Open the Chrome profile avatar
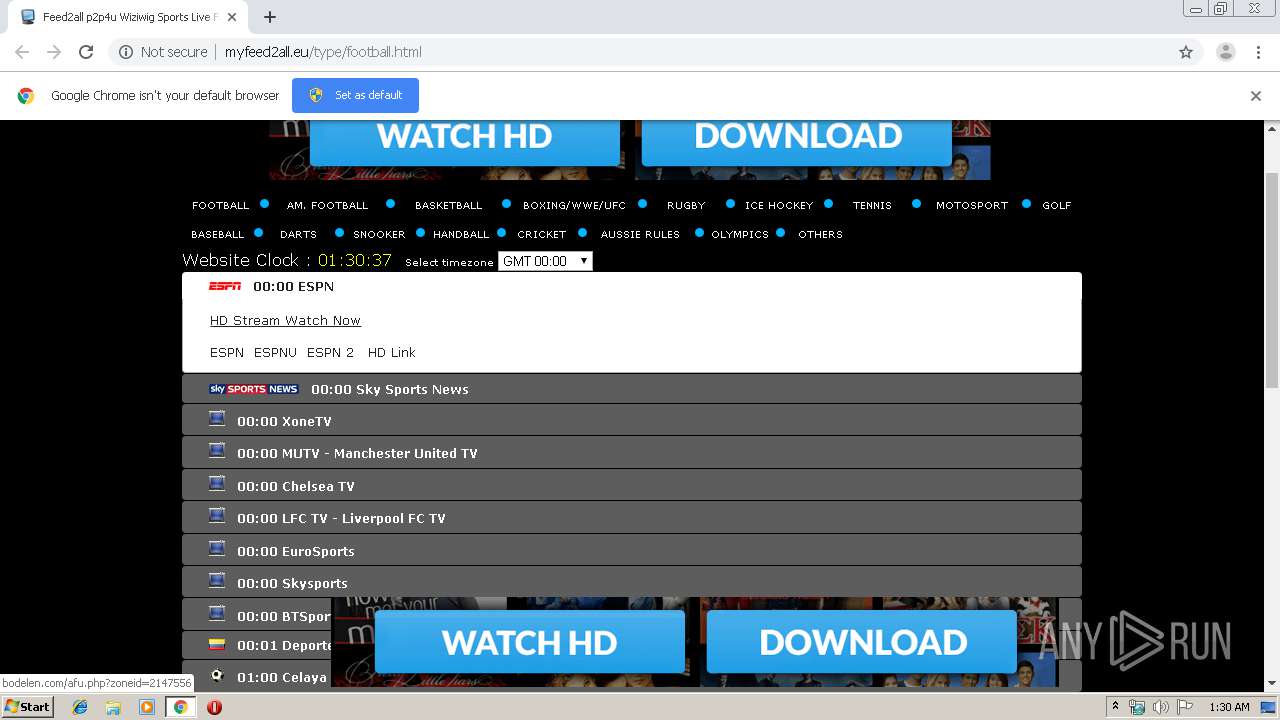This screenshot has width=1280, height=720. pos(1225,52)
